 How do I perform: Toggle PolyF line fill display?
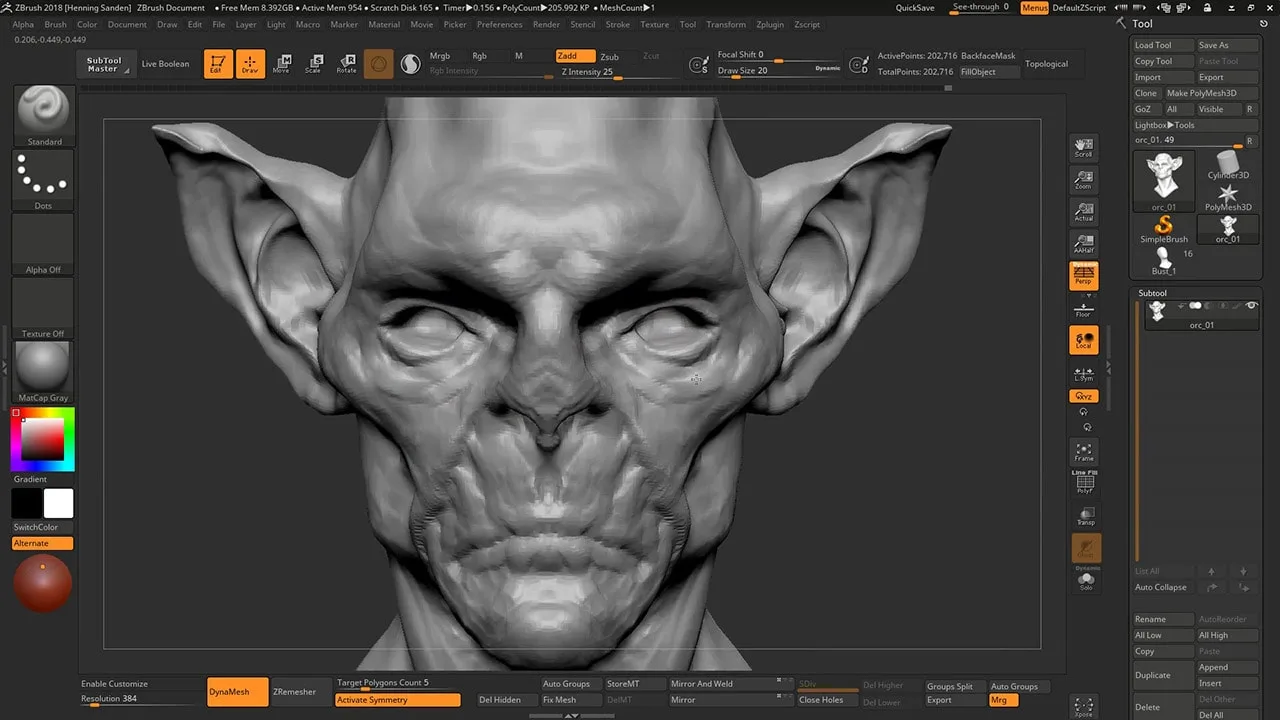point(1084,483)
